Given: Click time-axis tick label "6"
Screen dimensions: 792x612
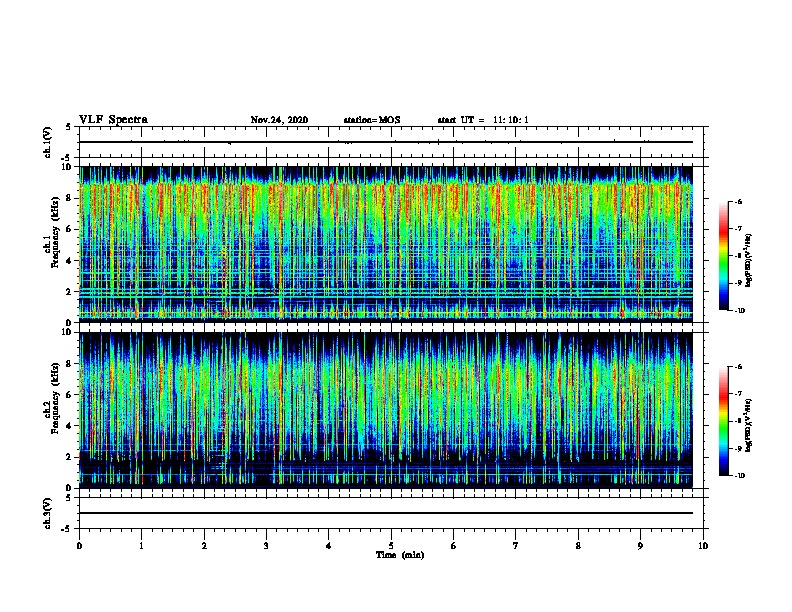Looking at the screenshot, I should coord(454,545).
